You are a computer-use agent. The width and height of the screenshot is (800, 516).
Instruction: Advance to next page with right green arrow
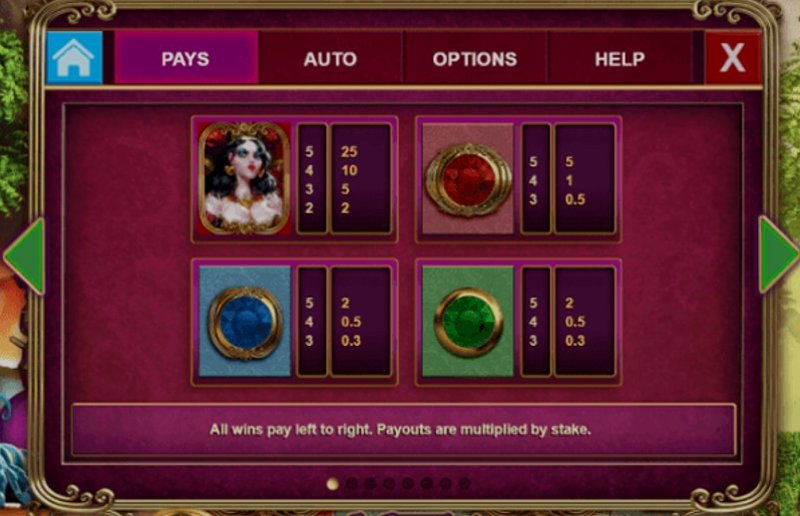coord(778,255)
